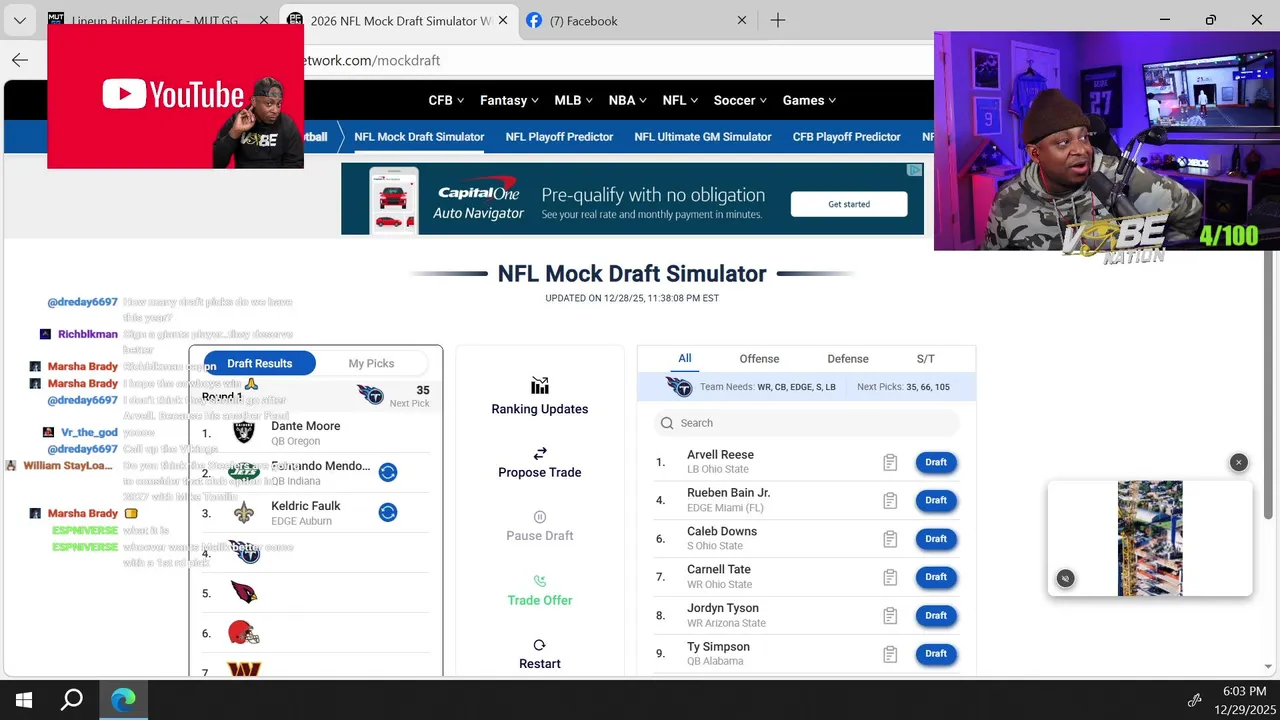Click the Cardinals logo at pick 5
This screenshot has height=720, width=1280.
coord(244,593)
